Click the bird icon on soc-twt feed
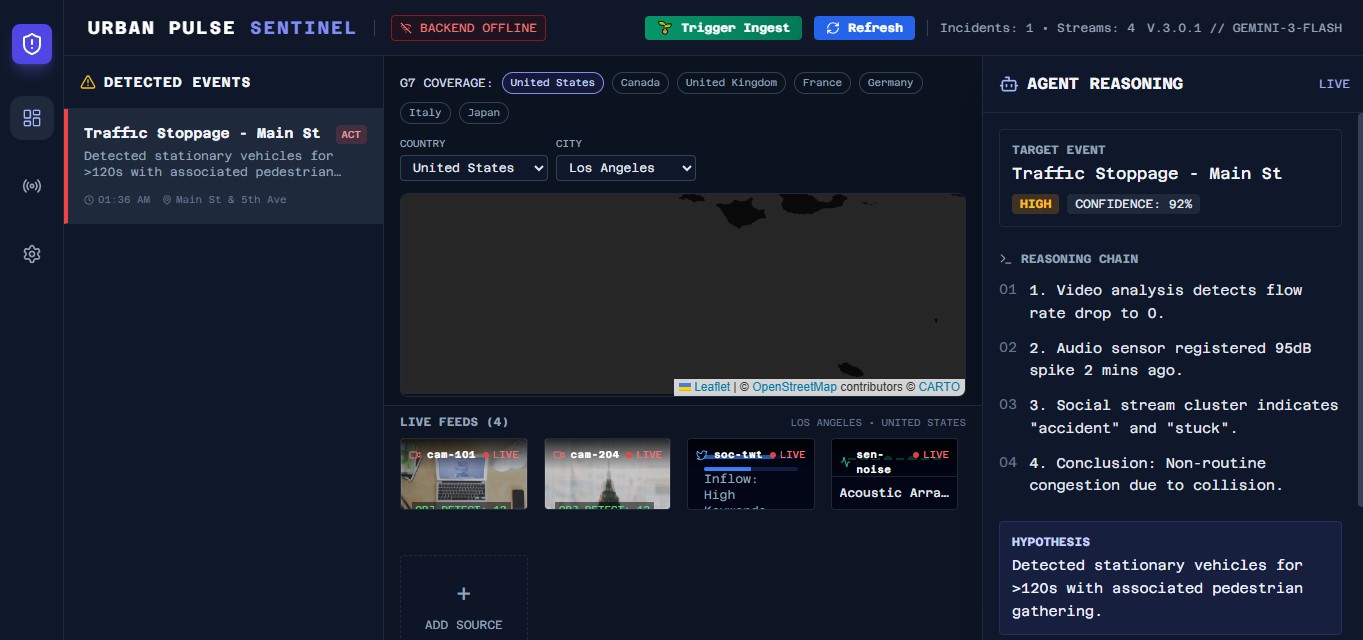The image size is (1363, 640). pyautogui.click(x=702, y=455)
